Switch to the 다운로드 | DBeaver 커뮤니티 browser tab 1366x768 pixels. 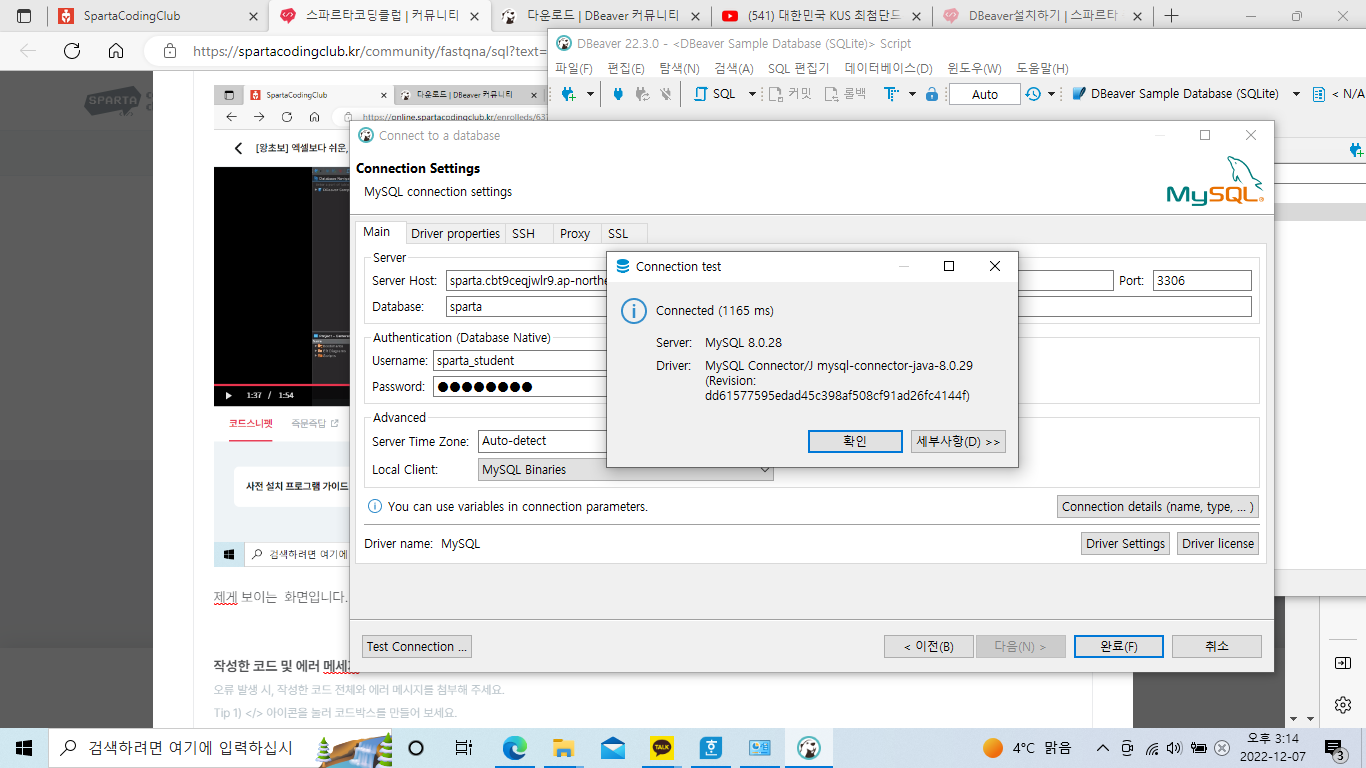coord(603,16)
